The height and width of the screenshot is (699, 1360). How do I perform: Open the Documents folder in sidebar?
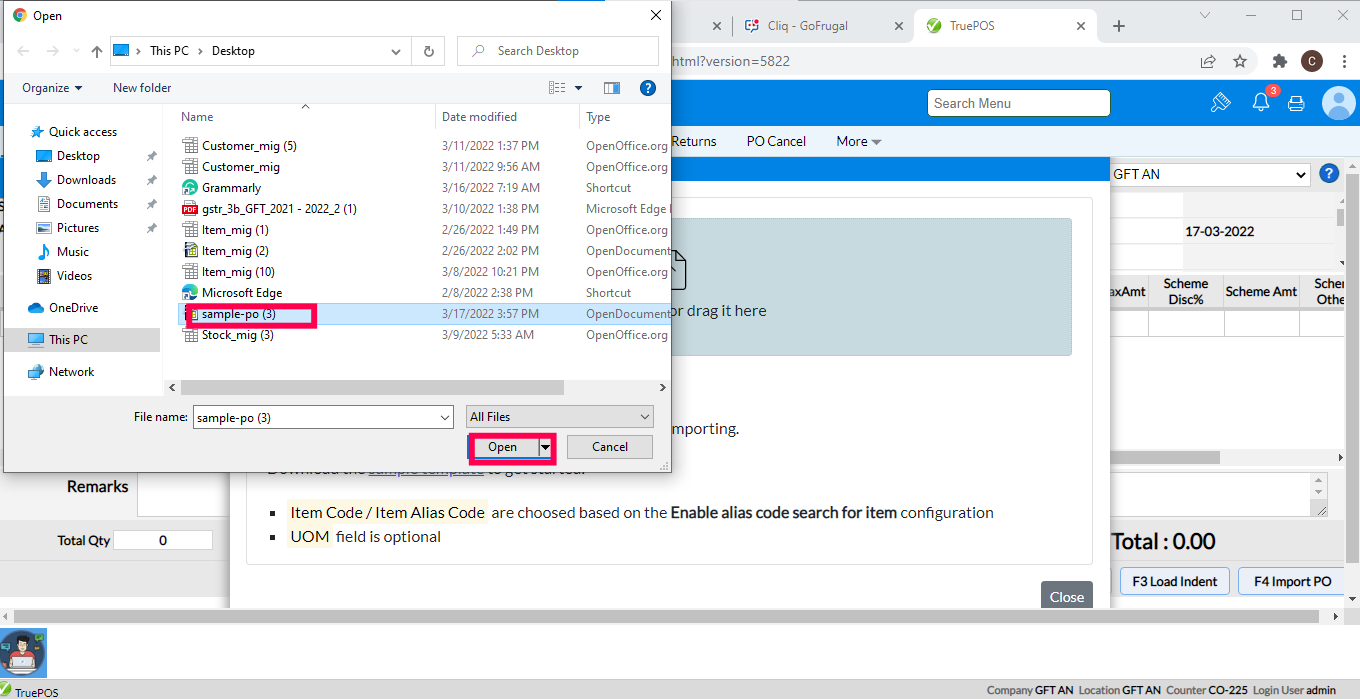pos(87,204)
